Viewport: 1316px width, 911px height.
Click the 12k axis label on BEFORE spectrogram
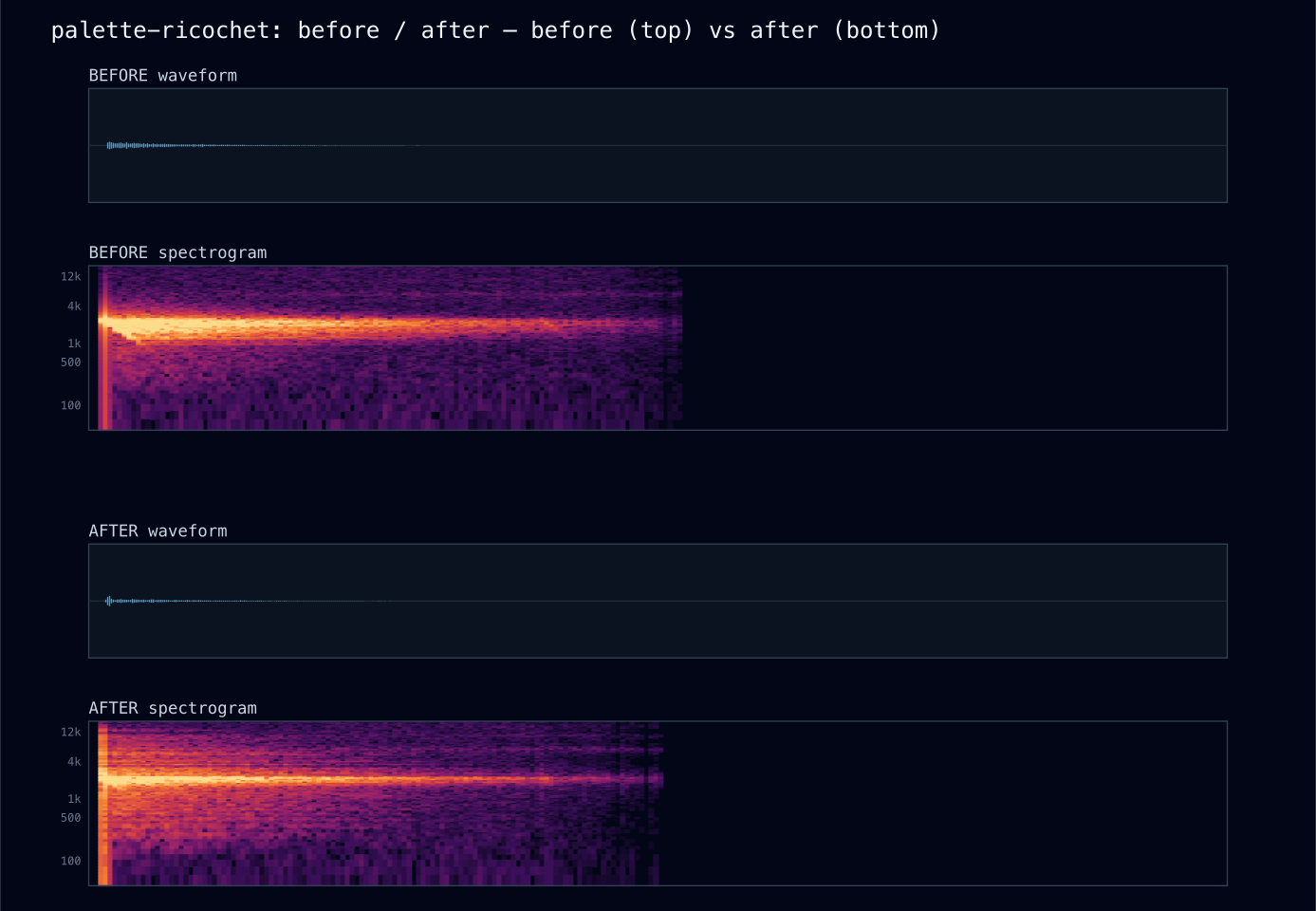click(x=71, y=276)
